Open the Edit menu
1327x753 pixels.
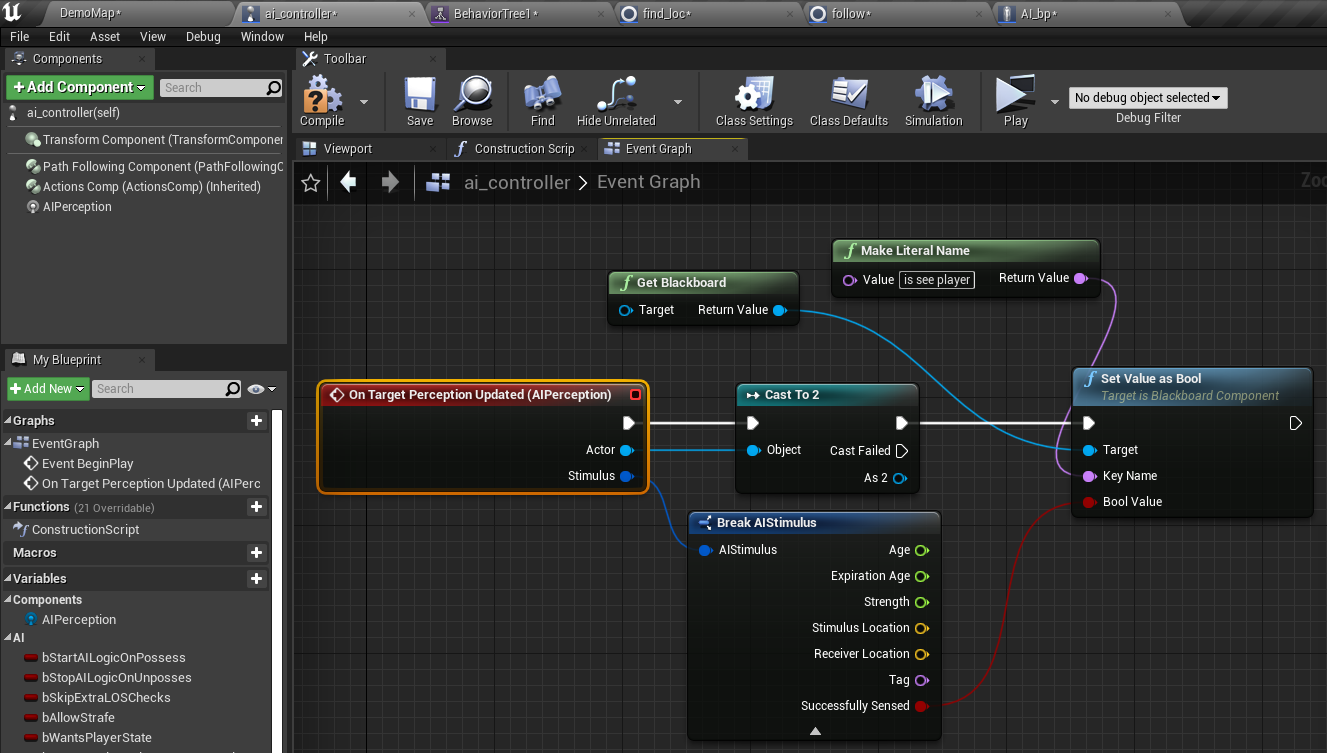(59, 36)
